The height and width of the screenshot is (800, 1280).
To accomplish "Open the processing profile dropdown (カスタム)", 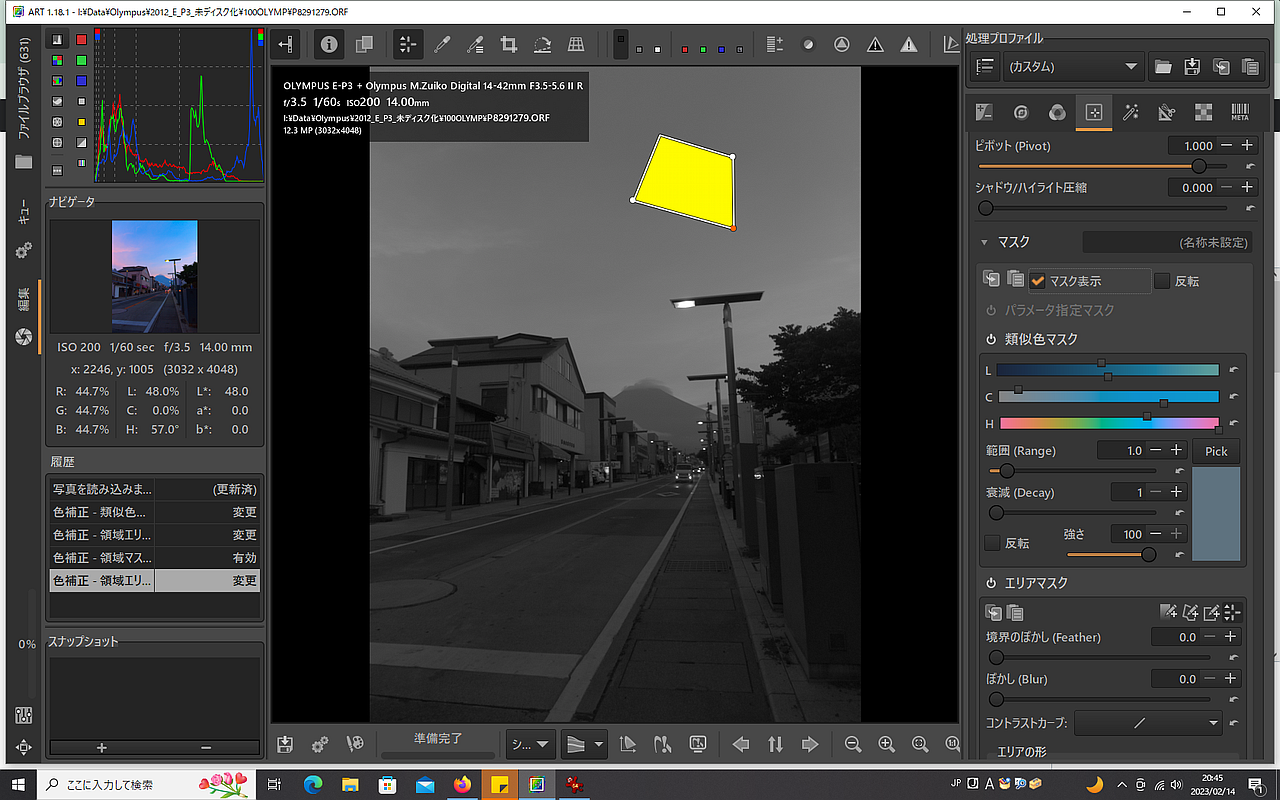I will pyautogui.click(x=1073, y=67).
